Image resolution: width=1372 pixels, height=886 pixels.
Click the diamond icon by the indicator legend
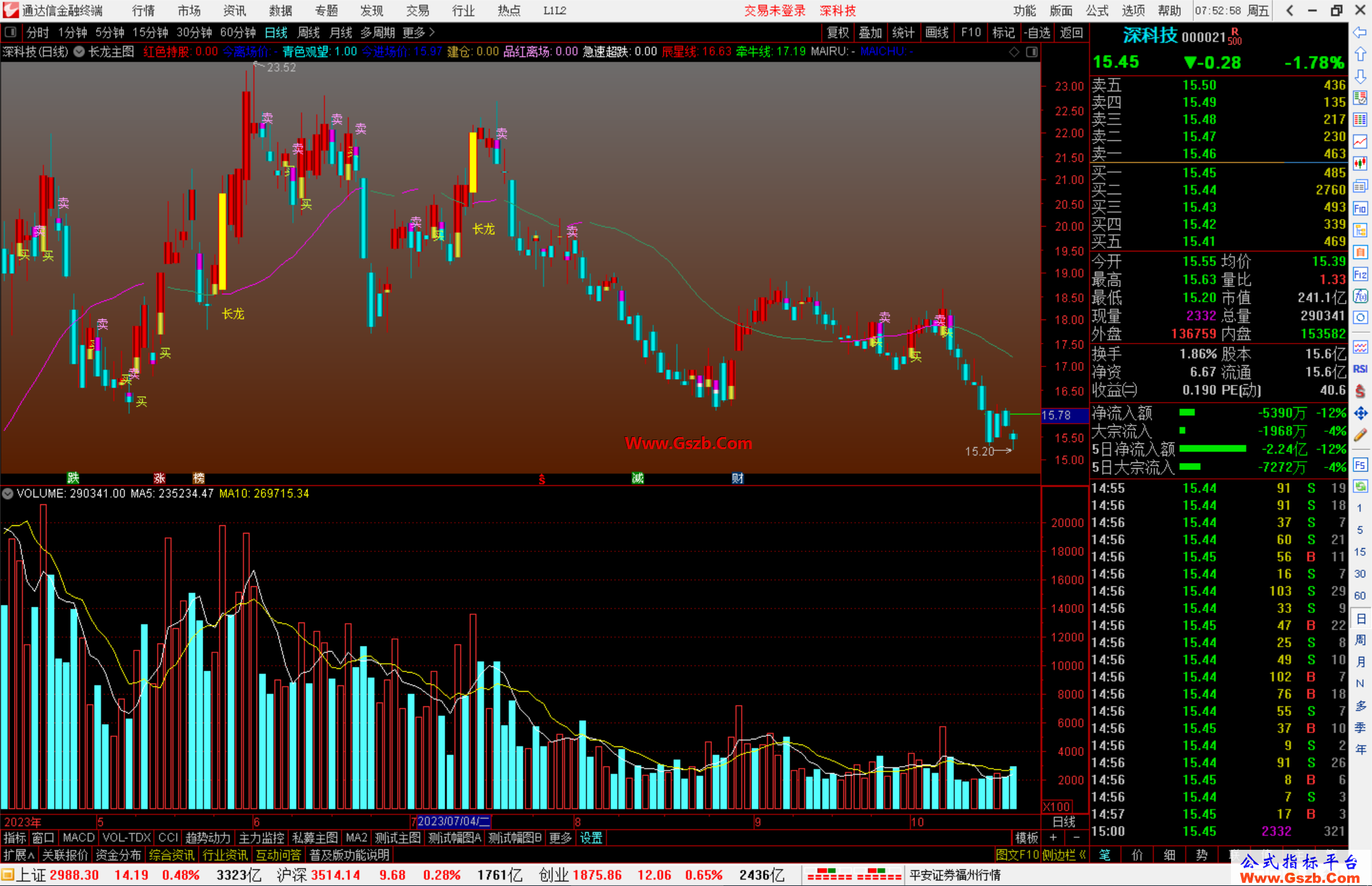(1014, 51)
